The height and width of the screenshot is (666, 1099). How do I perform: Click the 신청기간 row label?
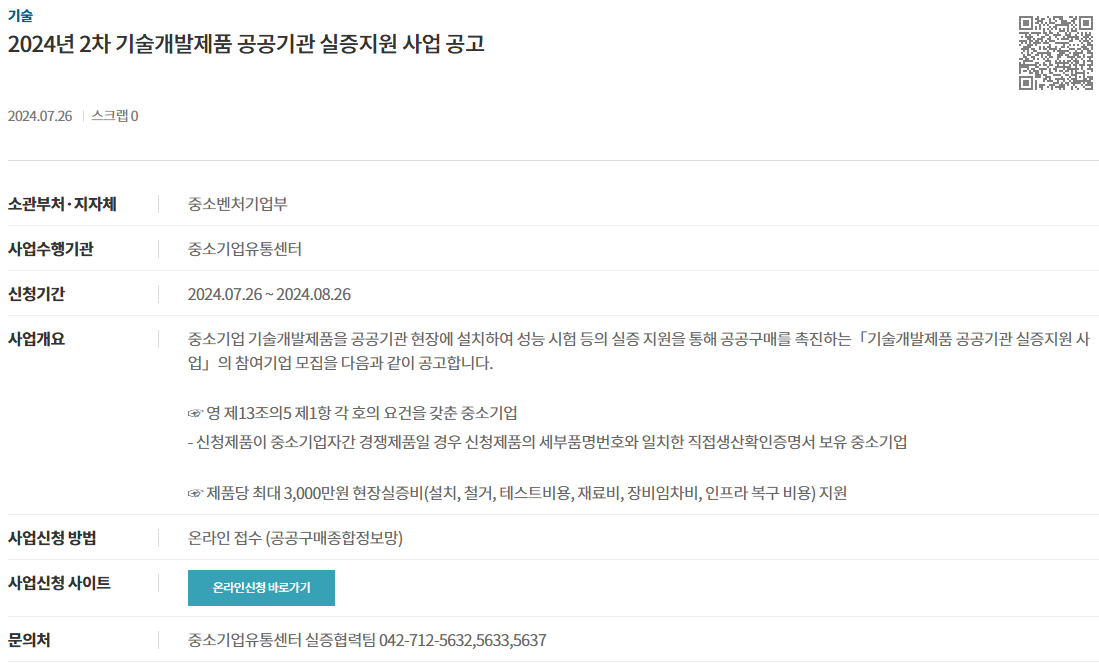[36, 294]
